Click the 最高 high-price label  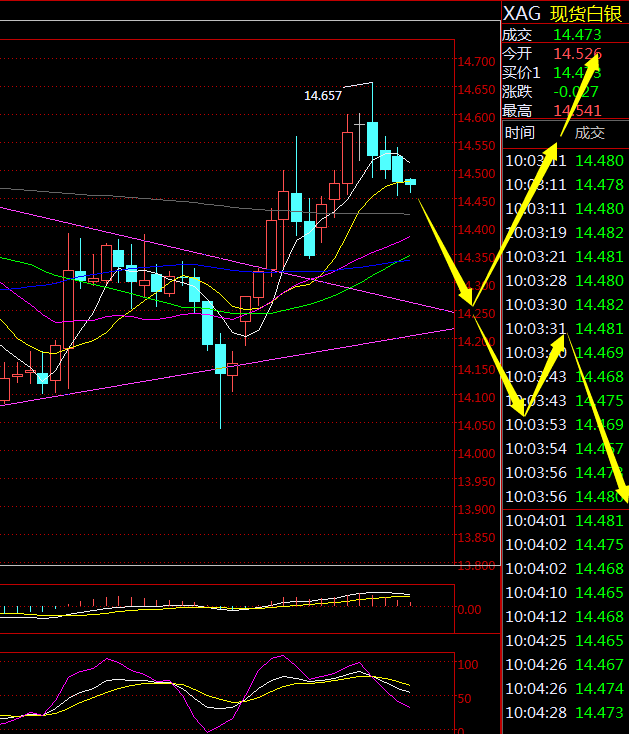click(x=517, y=111)
